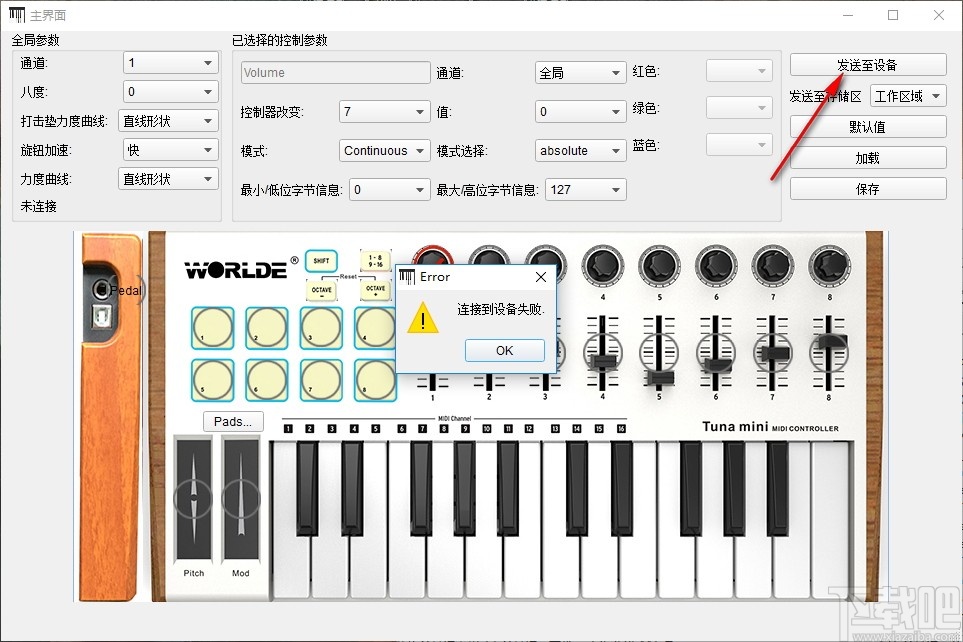Open the 通道 channel dropdown

tap(168, 62)
